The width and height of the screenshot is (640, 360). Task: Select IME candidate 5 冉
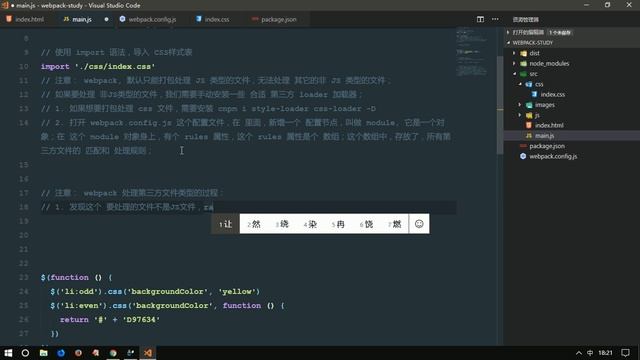click(338, 224)
